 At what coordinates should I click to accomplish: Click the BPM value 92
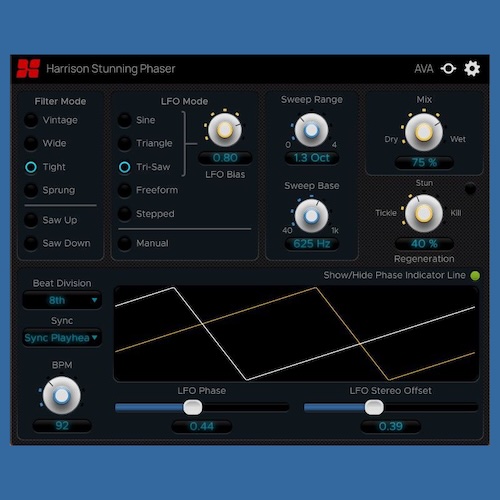click(x=62, y=426)
